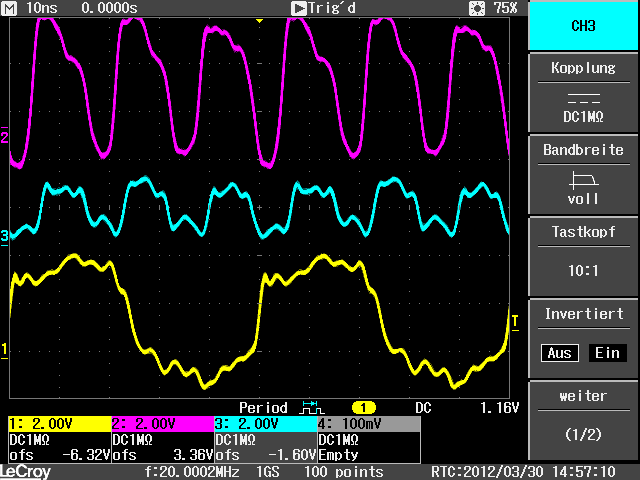This screenshot has width=640, height=480.
Task: Select the 1GS sample rate readout
Action: point(267,472)
